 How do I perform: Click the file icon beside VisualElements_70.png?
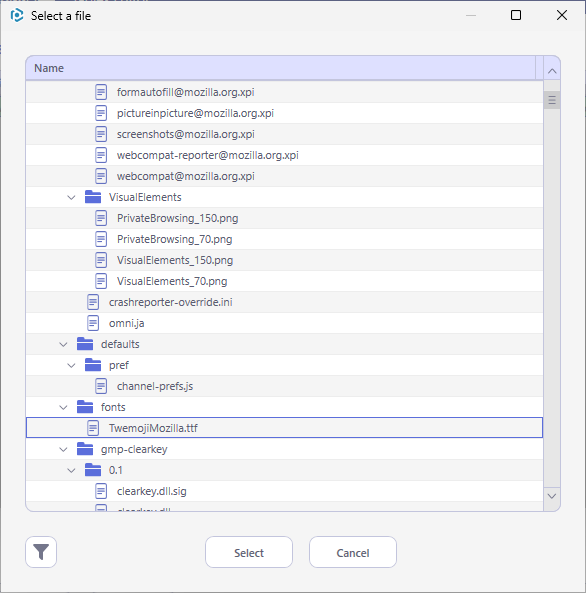pyautogui.click(x=101, y=281)
